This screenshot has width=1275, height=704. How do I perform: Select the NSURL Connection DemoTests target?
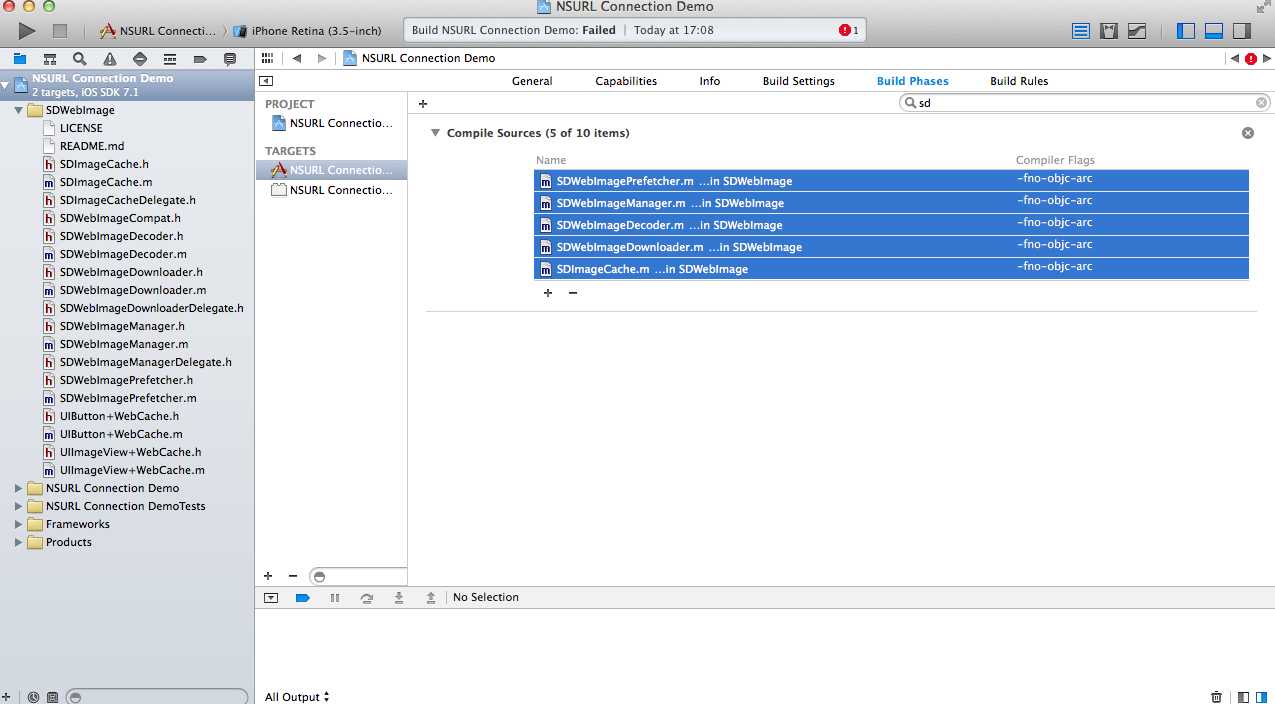(x=332, y=190)
